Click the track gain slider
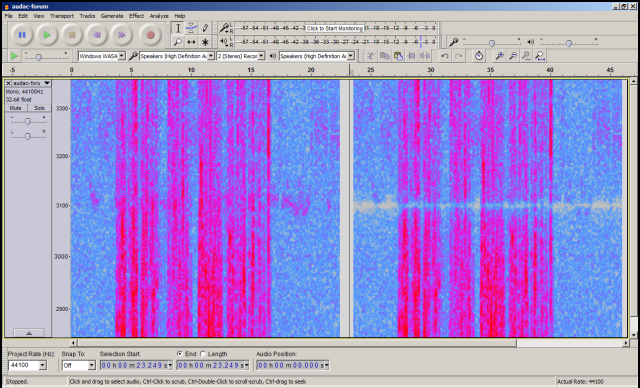This screenshot has height=388, width=640. [x=28, y=121]
